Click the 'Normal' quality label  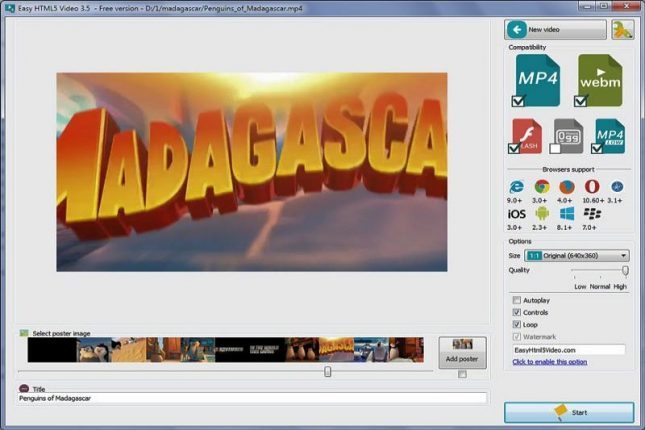pos(600,286)
